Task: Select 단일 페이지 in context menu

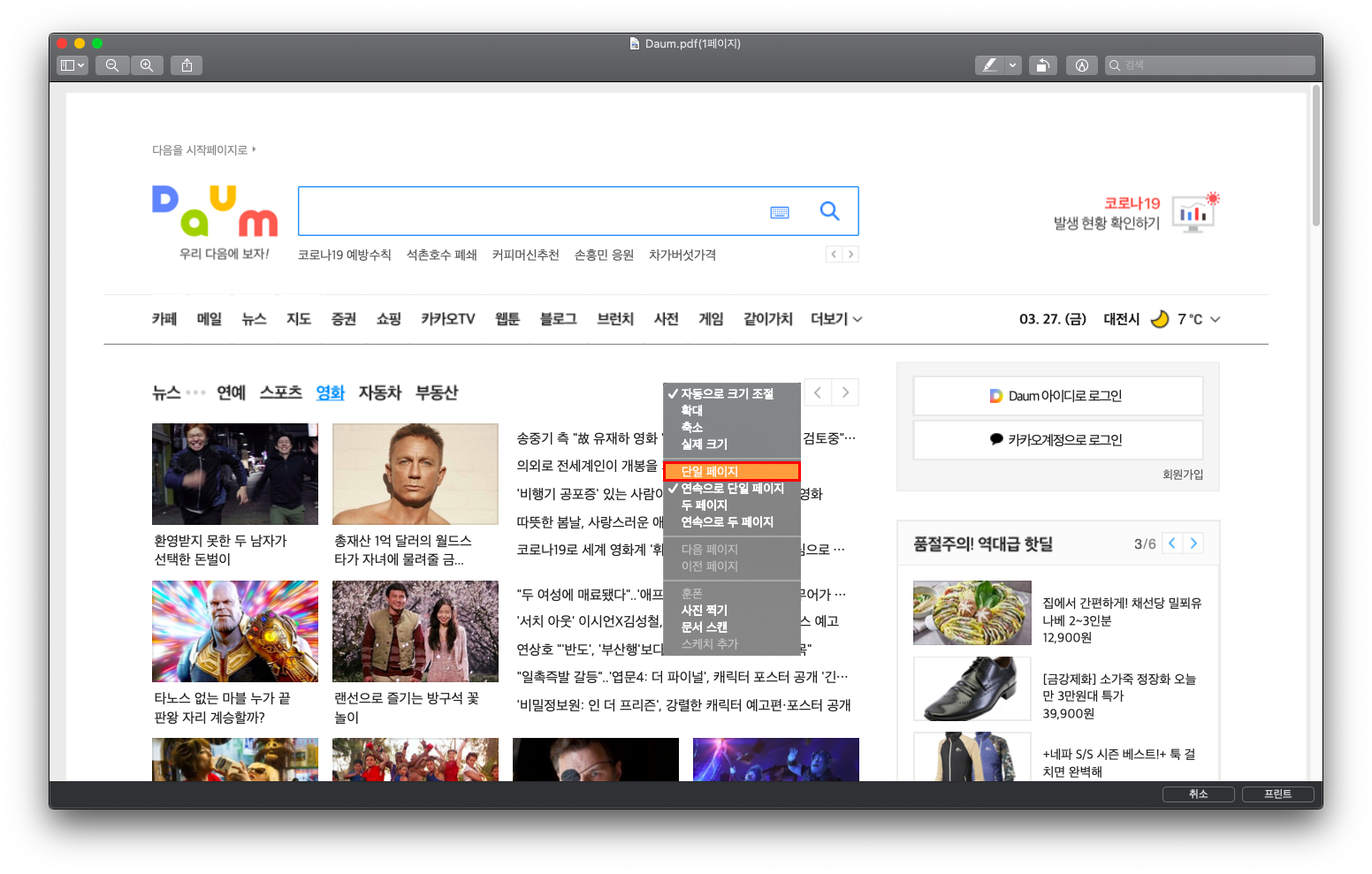Action: click(732, 472)
